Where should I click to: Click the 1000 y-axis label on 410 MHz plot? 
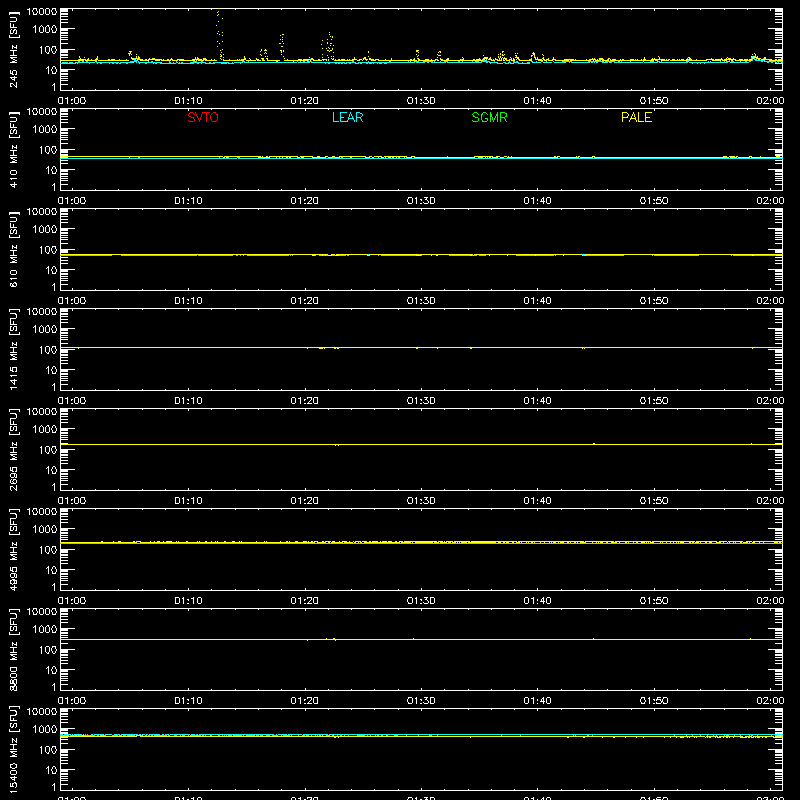(x=45, y=130)
